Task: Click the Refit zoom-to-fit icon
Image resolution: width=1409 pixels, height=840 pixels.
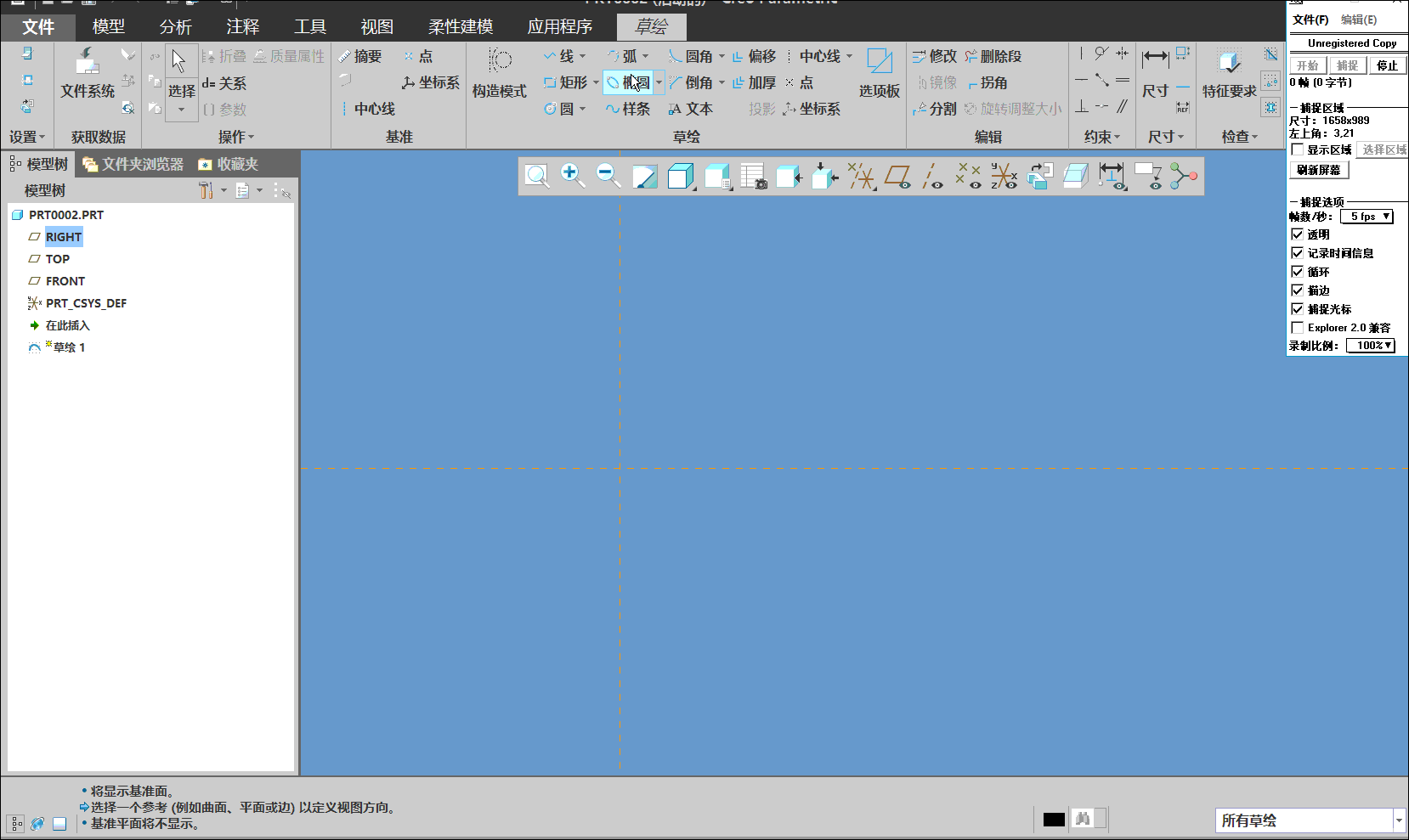Action: (537, 176)
